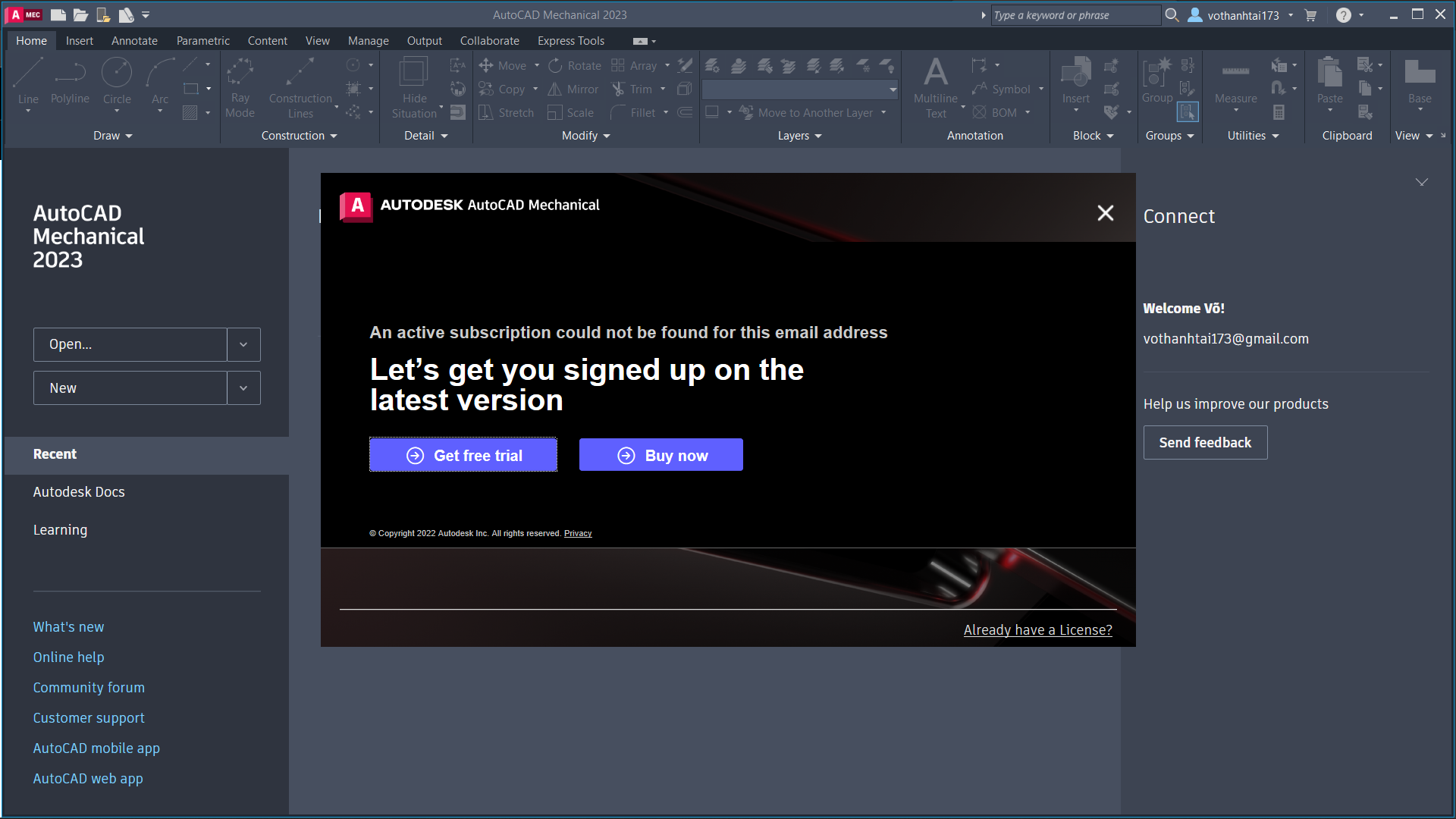Image resolution: width=1456 pixels, height=819 pixels.
Task: Click the search magnifier icon
Action: (x=1172, y=15)
